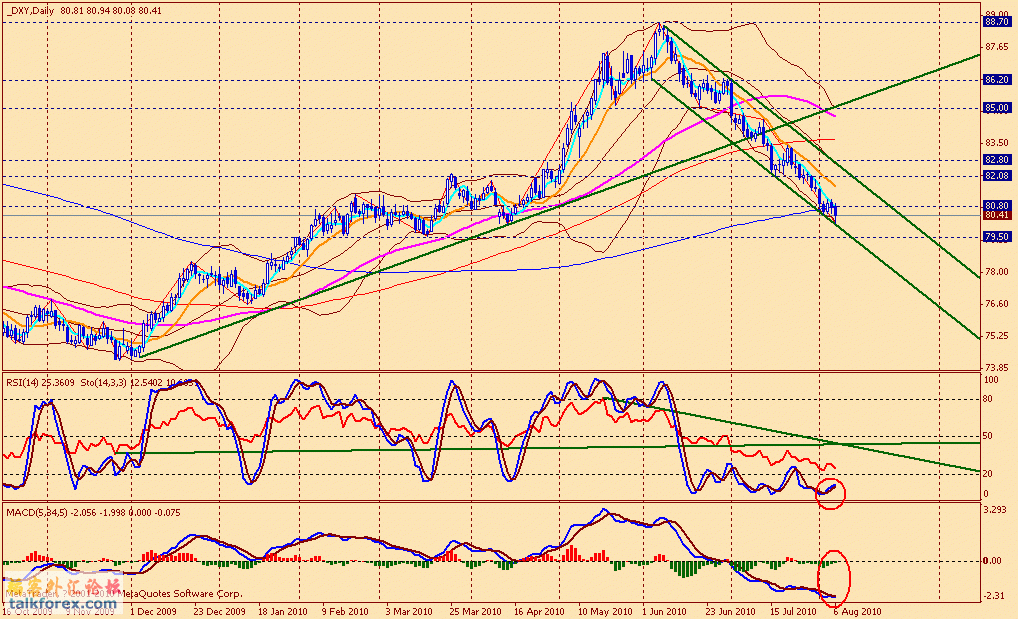
Task: Select the 50 level on oscillator scale
Action: click(x=988, y=436)
